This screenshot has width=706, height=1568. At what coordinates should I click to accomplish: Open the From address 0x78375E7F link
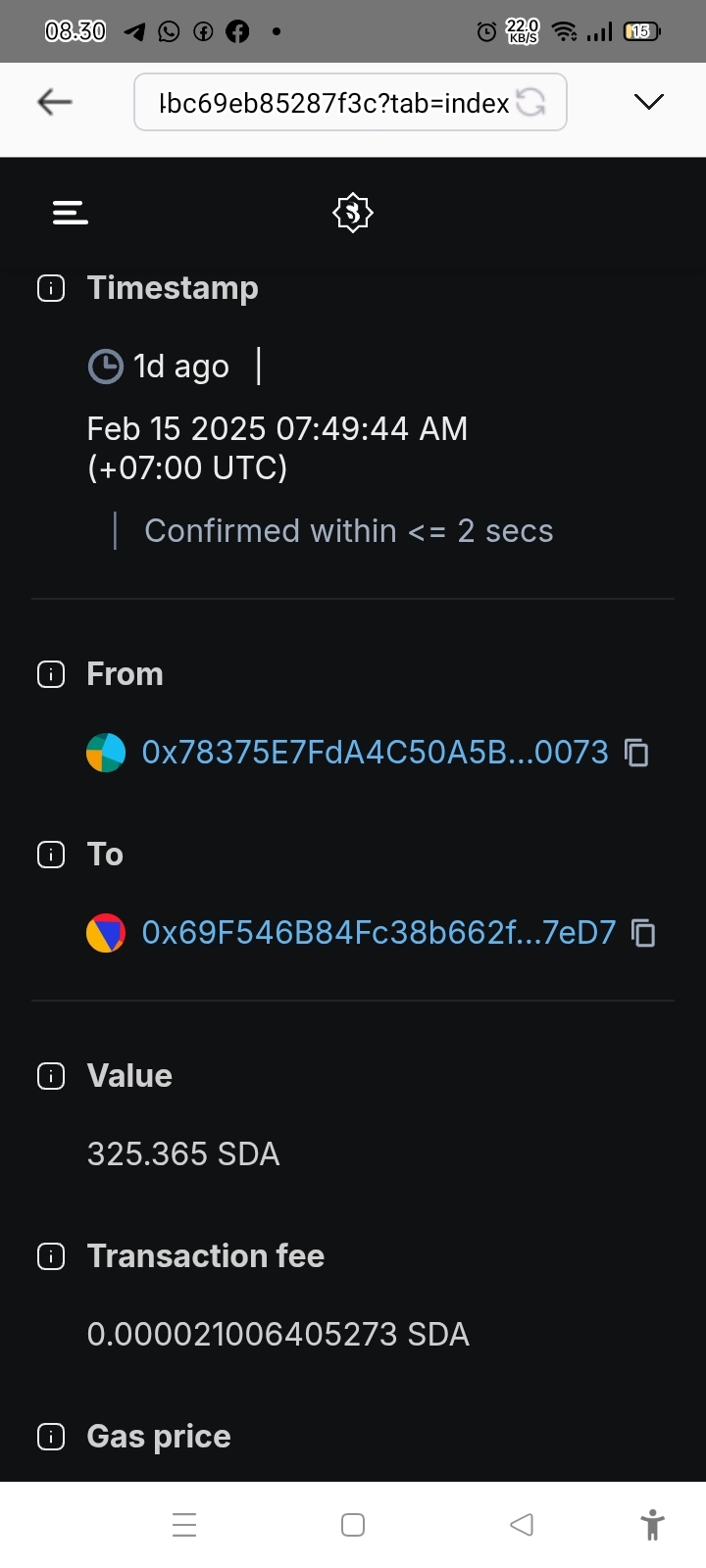tap(375, 753)
